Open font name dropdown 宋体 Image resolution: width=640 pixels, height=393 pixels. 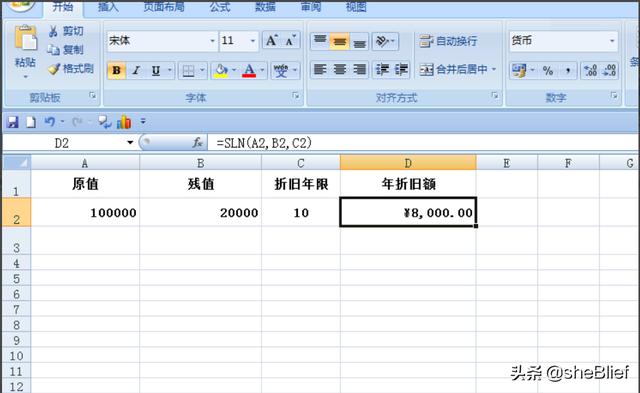tap(212, 41)
